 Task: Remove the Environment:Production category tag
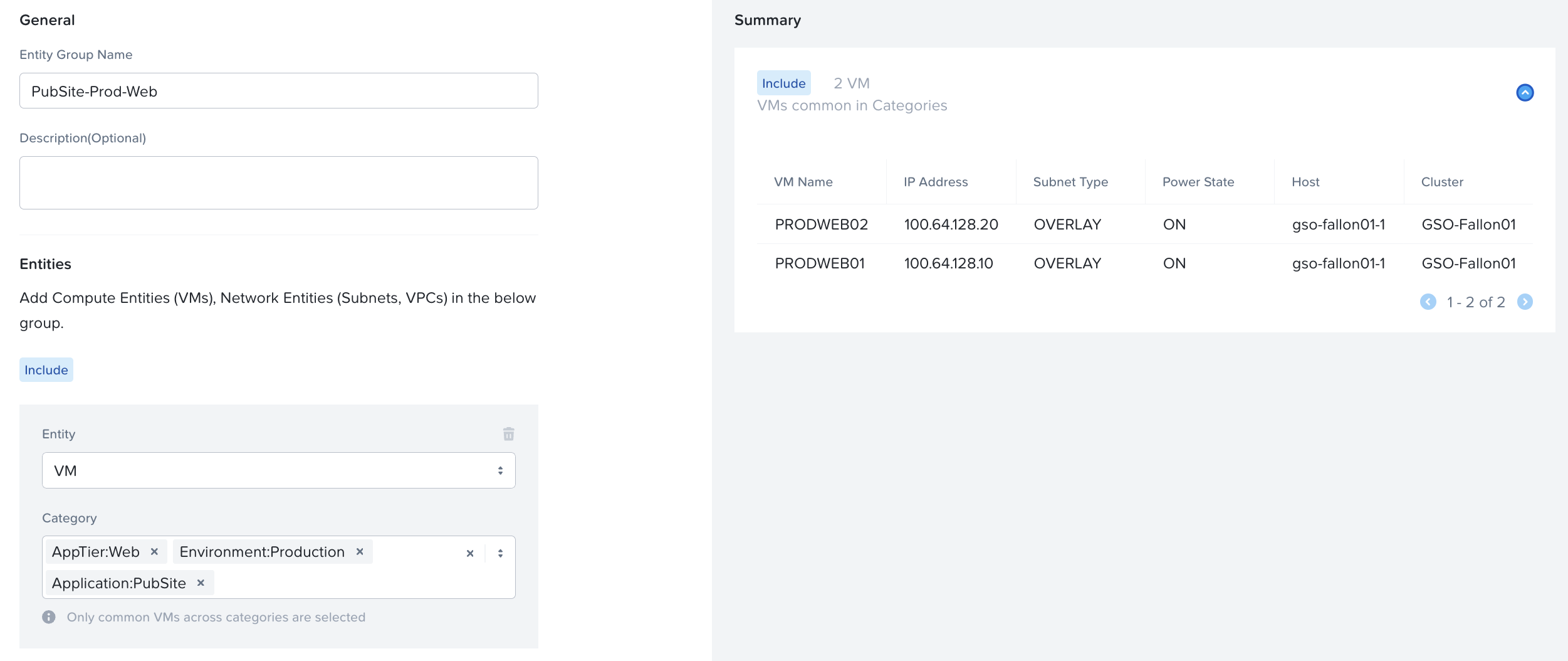point(360,552)
